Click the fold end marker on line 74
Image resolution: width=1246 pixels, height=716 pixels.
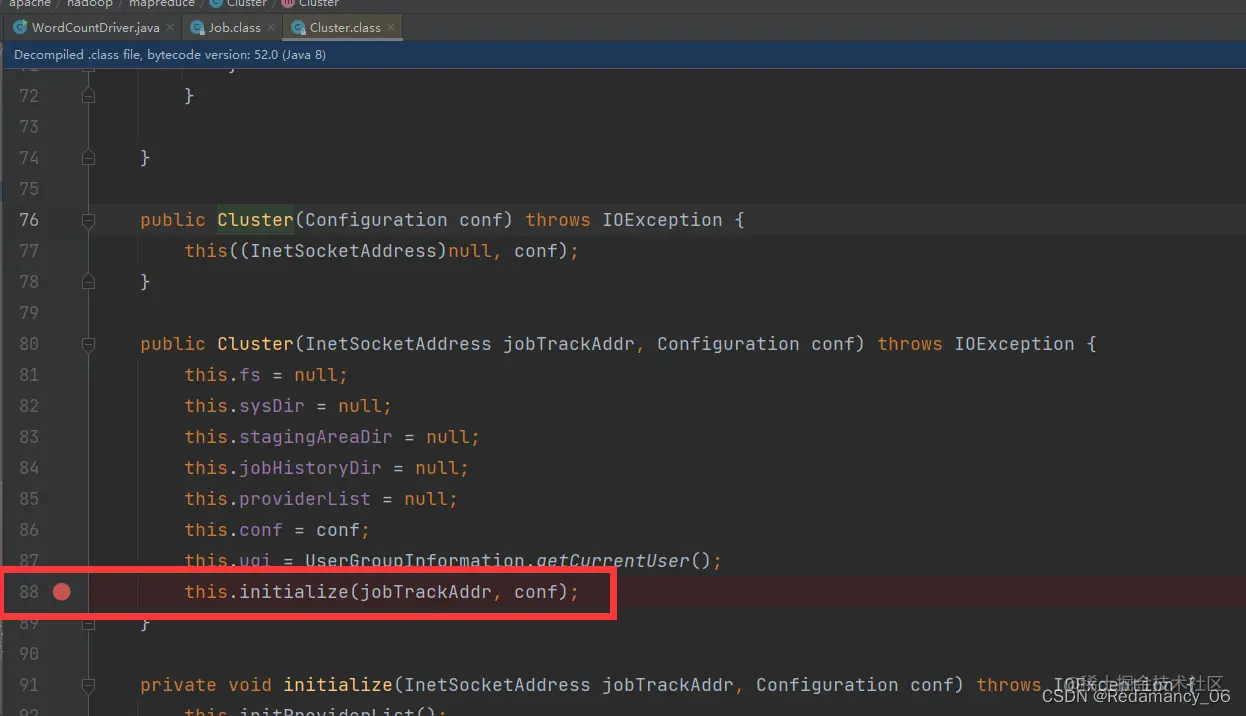pyautogui.click(x=88, y=158)
